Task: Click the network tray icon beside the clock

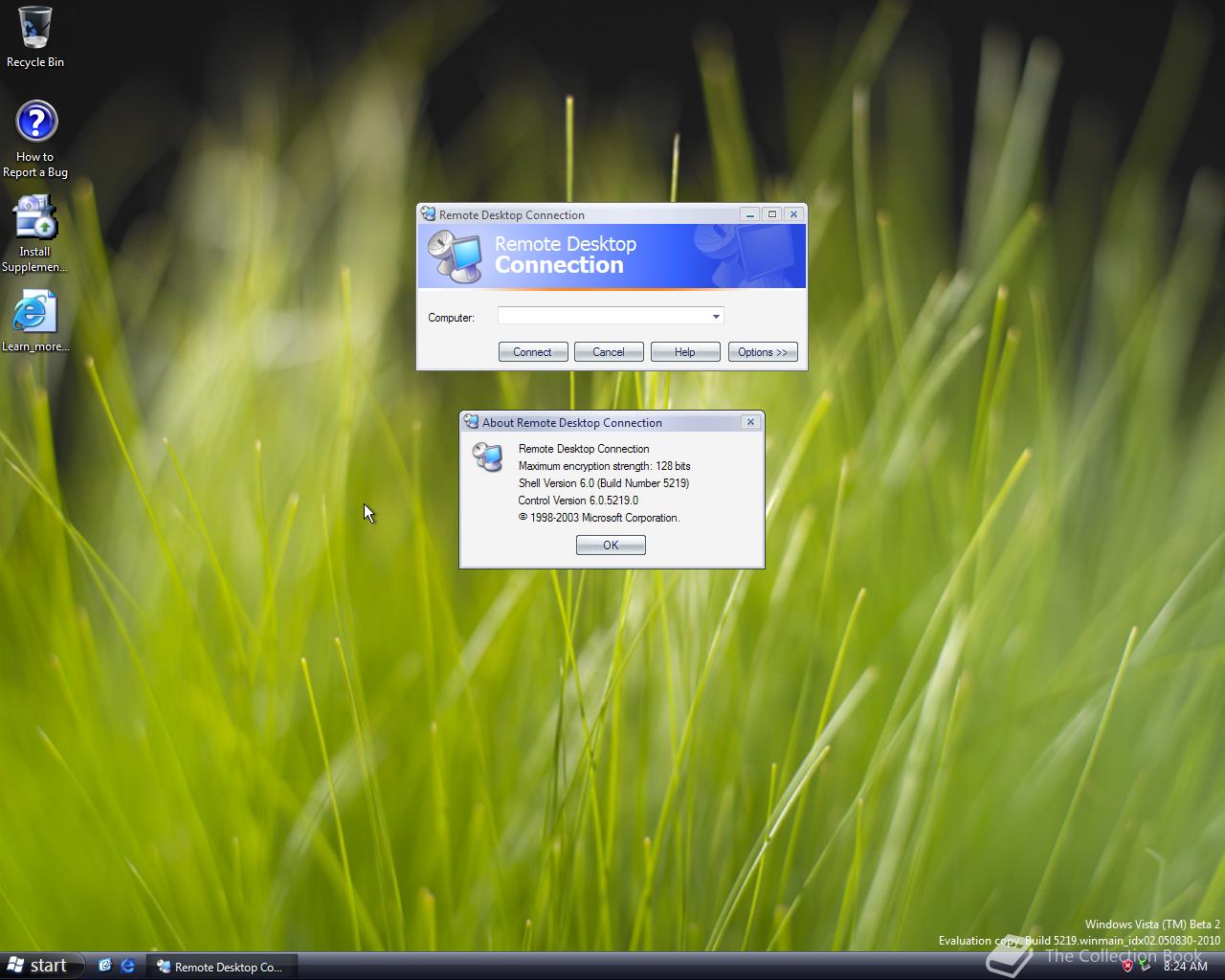Action: (x=1145, y=966)
